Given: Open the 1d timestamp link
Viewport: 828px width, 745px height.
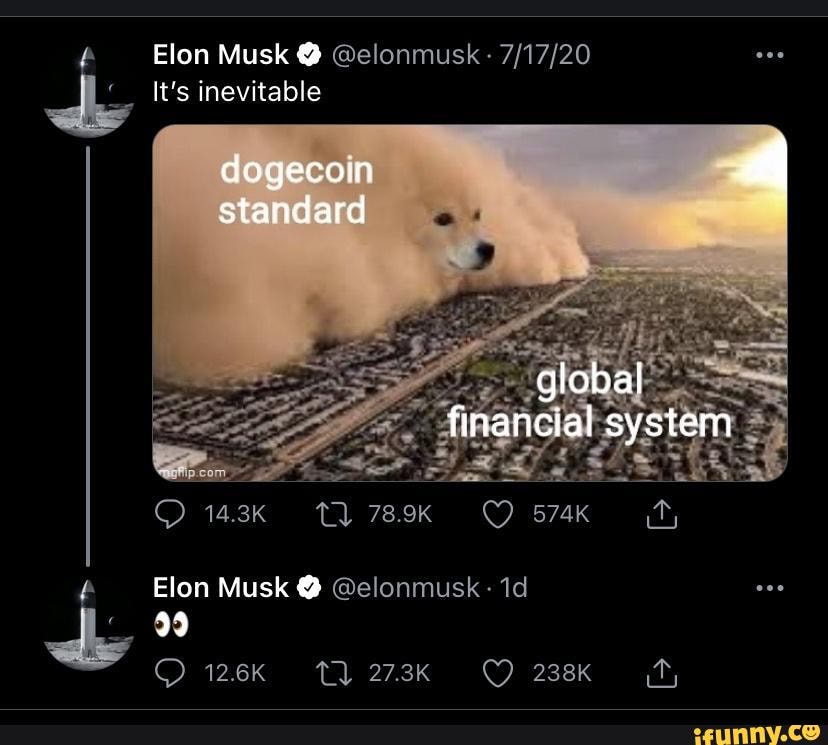Looking at the screenshot, I should 513,588.
